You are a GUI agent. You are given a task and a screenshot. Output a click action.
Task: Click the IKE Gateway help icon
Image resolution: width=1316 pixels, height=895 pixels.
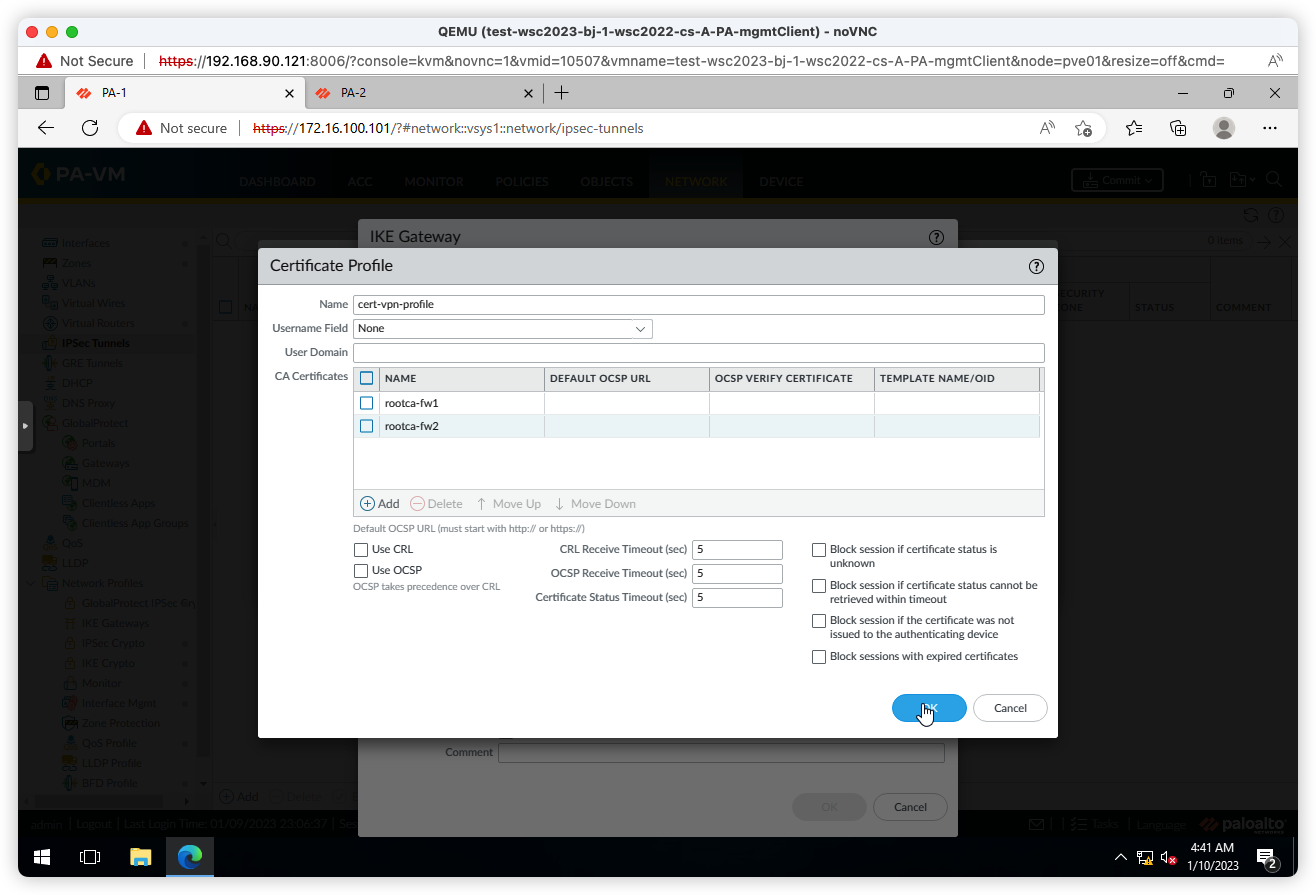(936, 237)
